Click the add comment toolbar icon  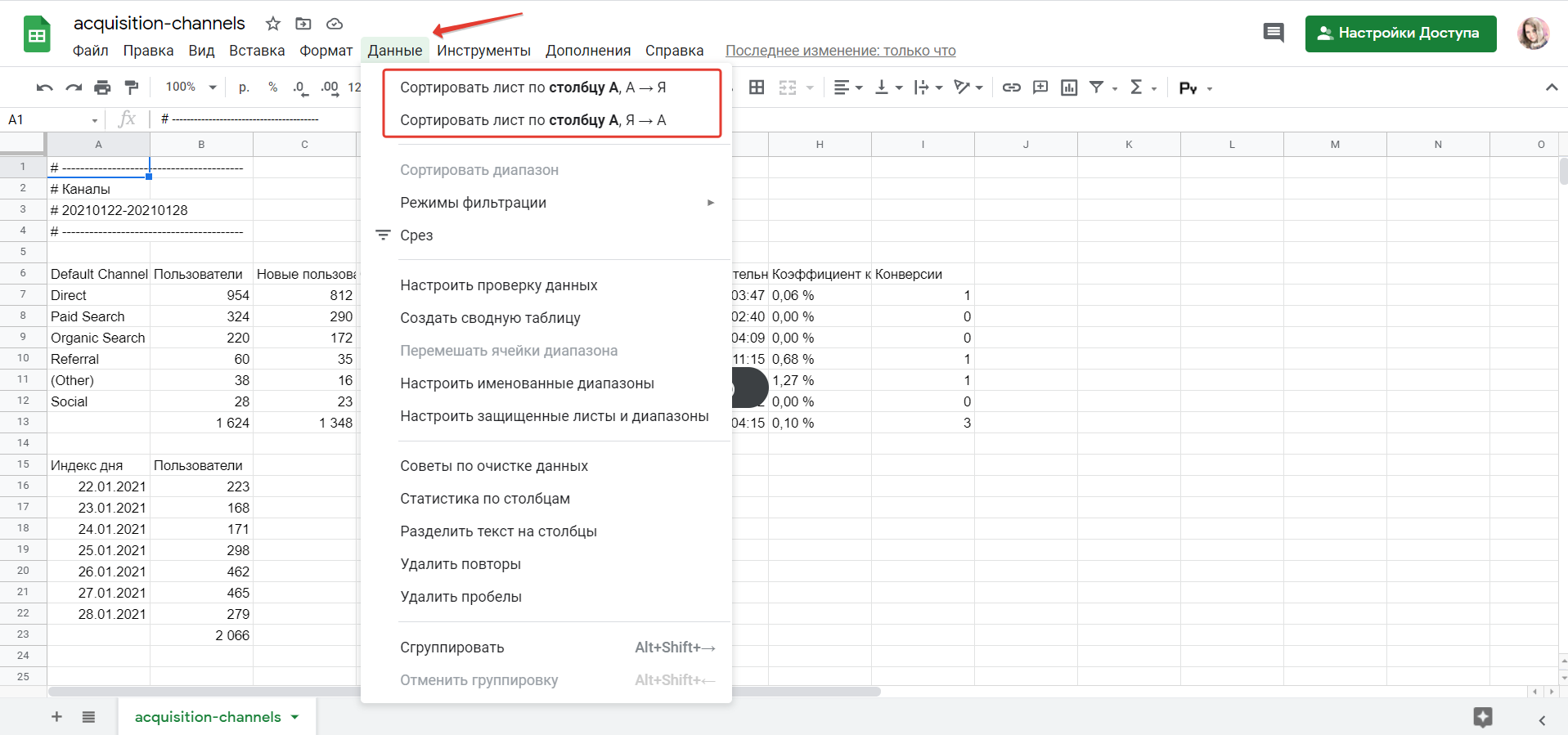(1040, 87)
